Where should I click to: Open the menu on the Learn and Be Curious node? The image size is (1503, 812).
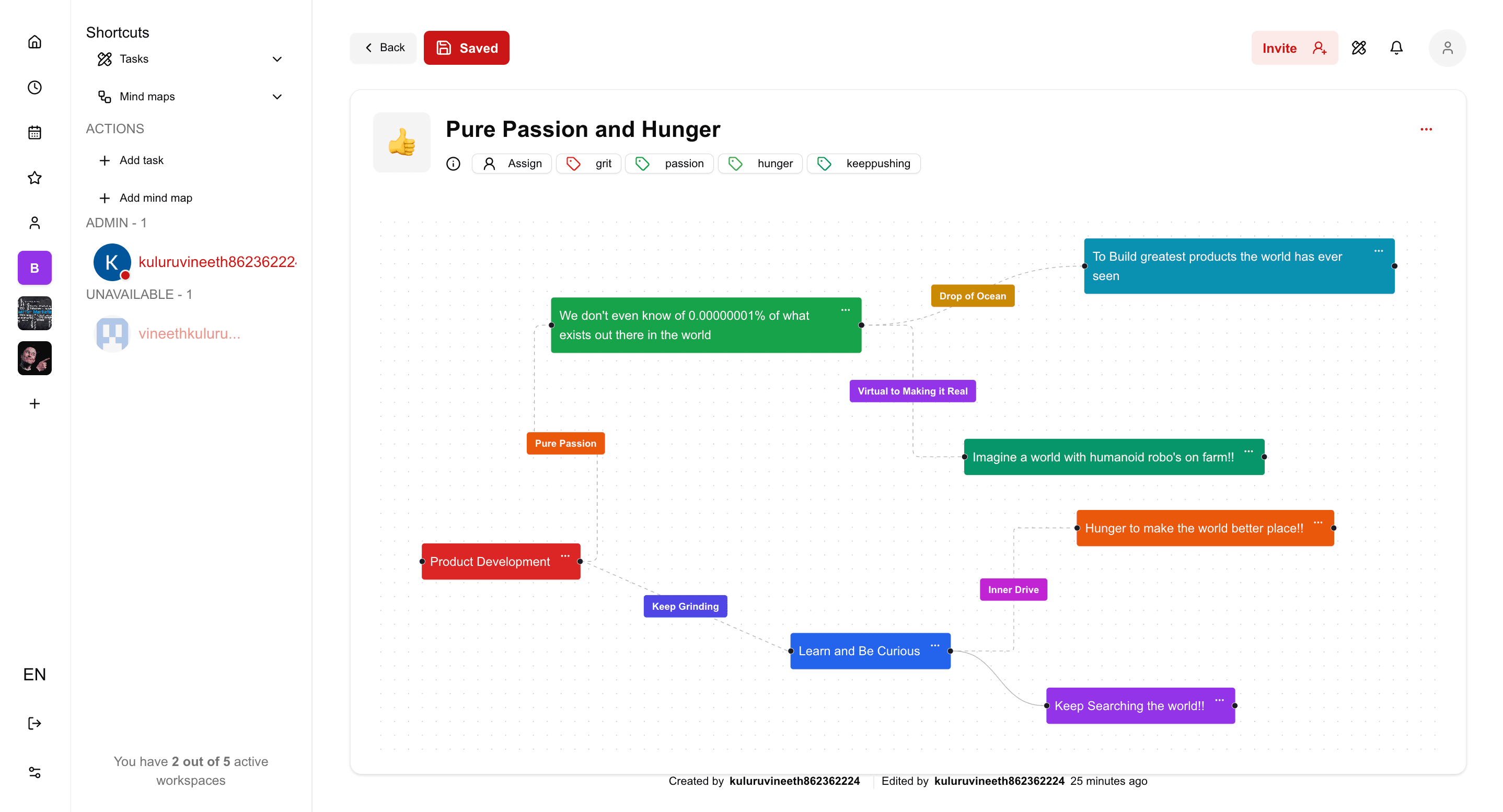tap(935, 646)
